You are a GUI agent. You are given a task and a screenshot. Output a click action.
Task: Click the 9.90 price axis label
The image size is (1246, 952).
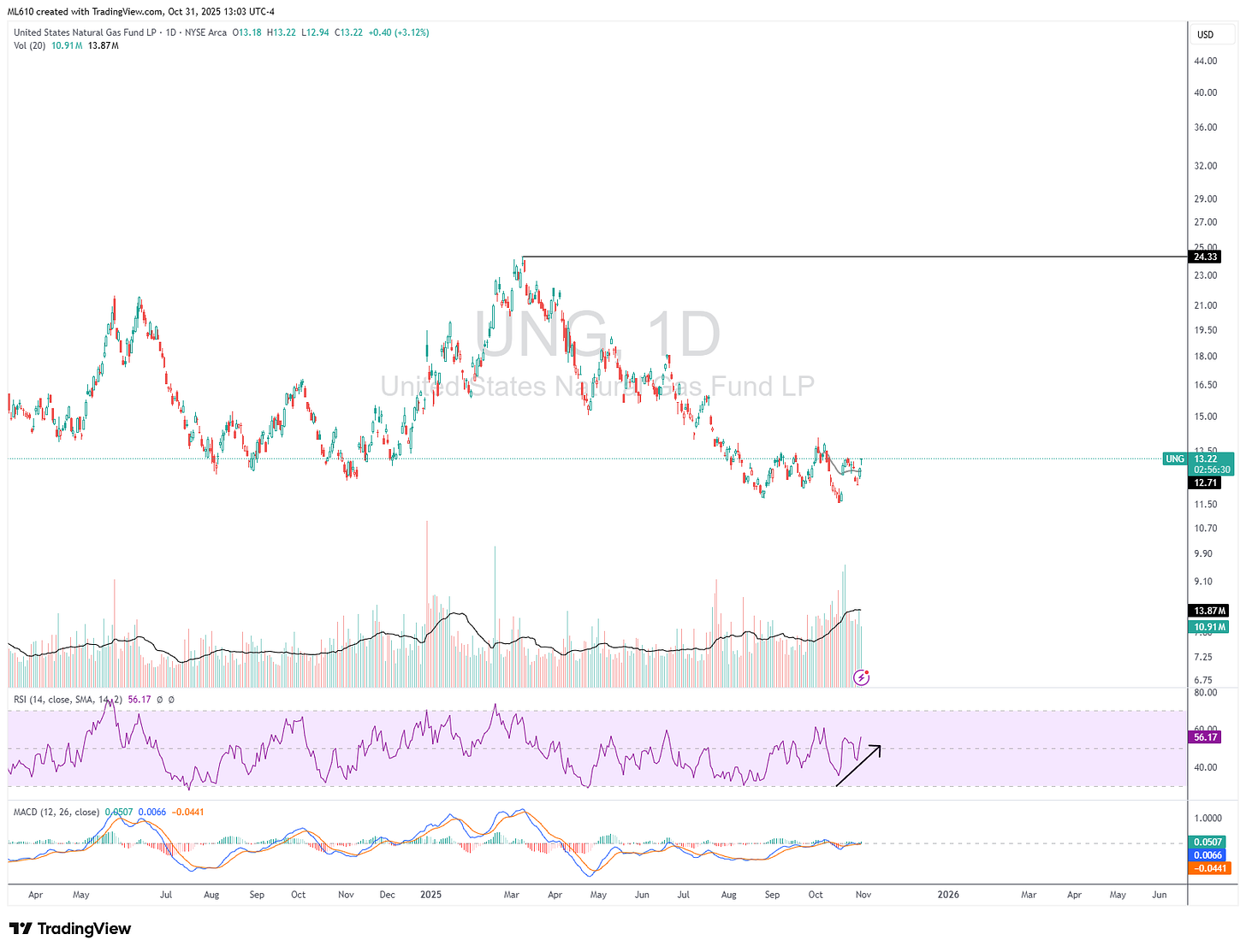coord(1203,554)
